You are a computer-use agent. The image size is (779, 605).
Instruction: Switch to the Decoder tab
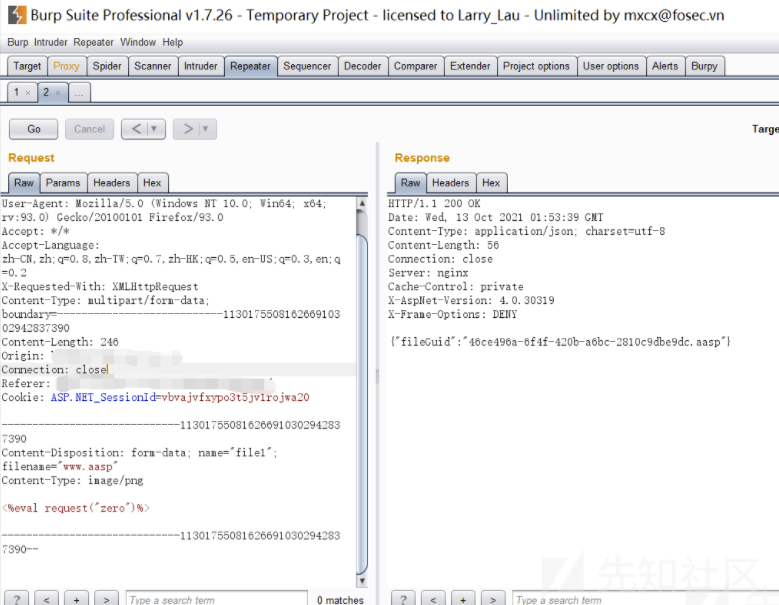point(363,66)
